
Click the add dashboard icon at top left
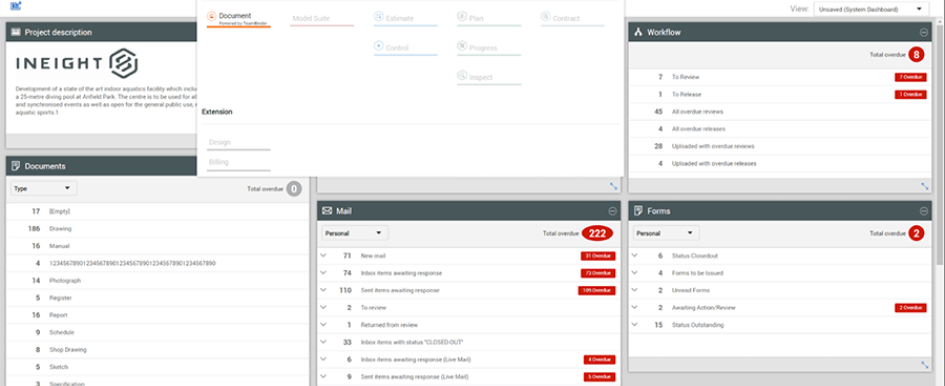pos(16,6)
